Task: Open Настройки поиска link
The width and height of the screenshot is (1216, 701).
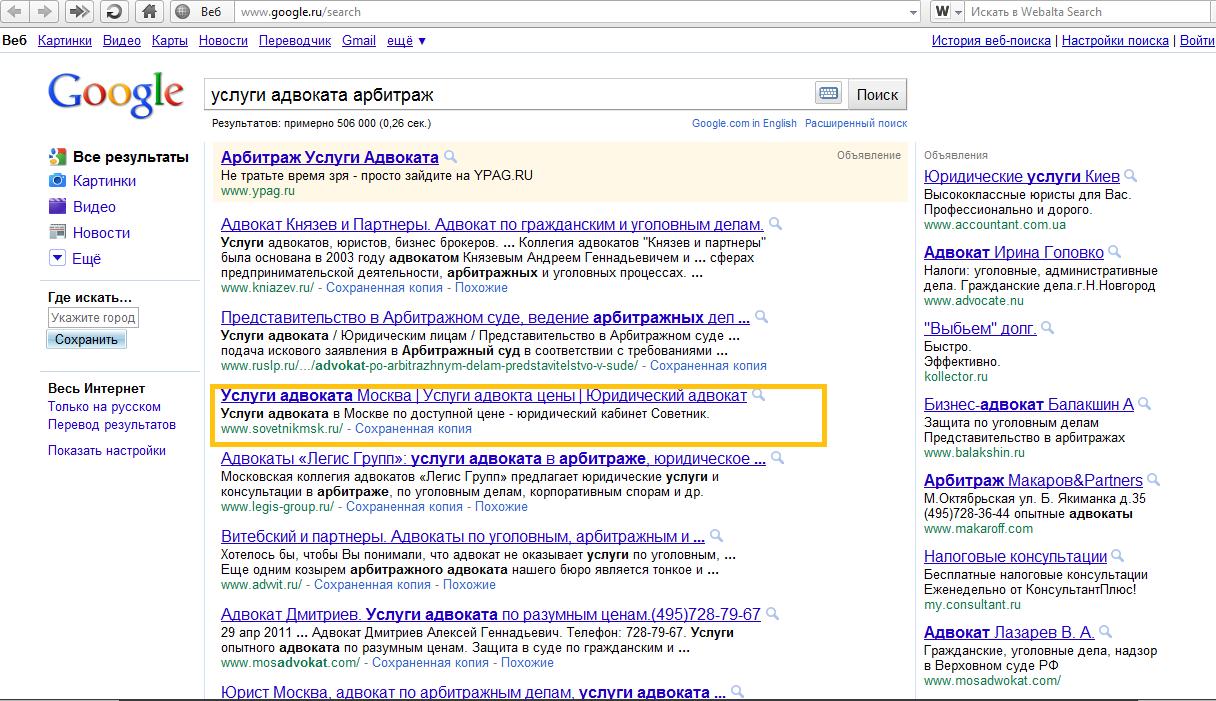Action: tap(1115, 41)
